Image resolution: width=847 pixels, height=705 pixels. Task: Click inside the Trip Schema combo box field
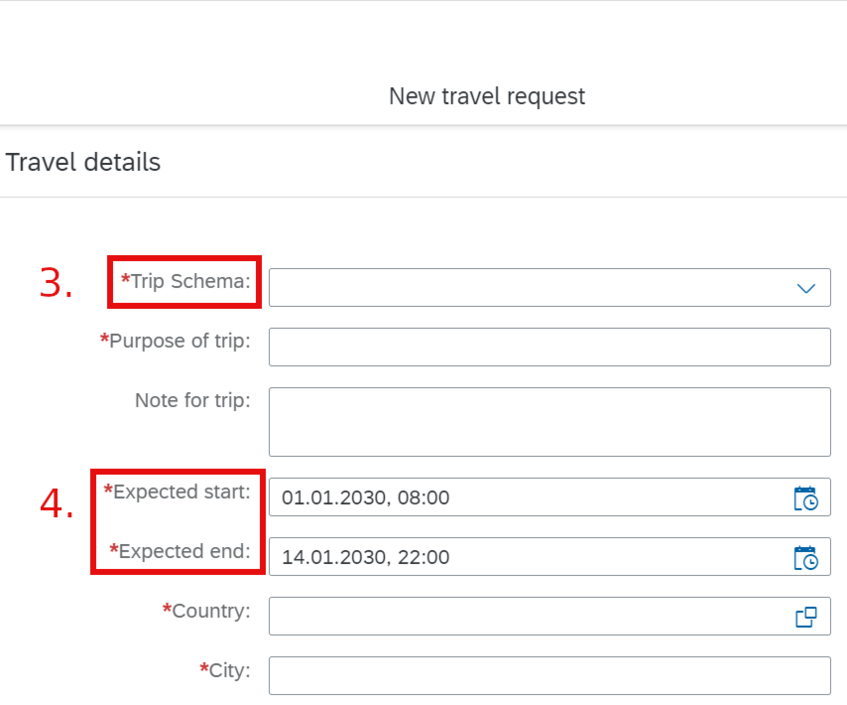click(549, 287)
